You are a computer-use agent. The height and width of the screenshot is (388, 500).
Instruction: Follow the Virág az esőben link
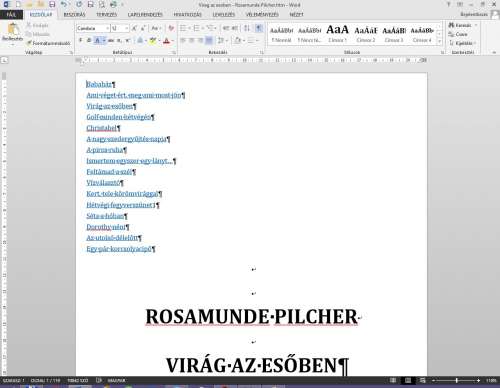(x=109, y=106)
